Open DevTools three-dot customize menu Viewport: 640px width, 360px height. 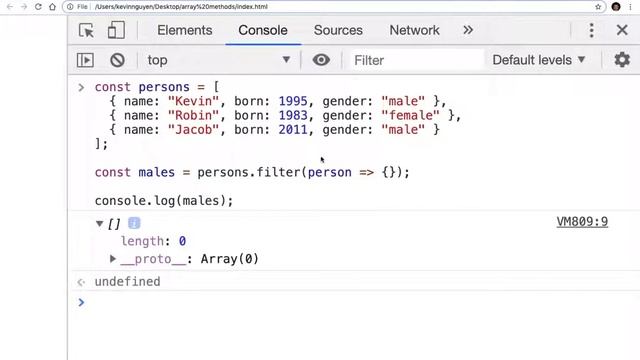(x=591, y=30)
